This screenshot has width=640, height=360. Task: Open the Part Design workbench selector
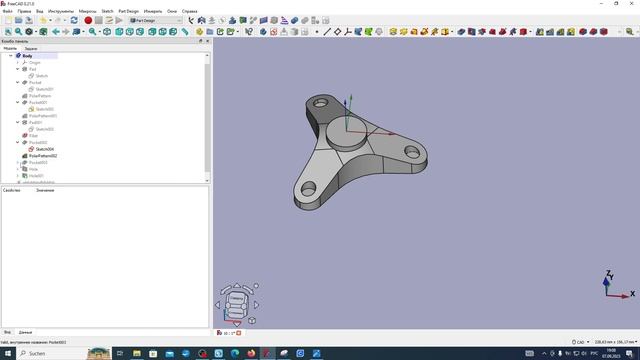coord(156,20)
